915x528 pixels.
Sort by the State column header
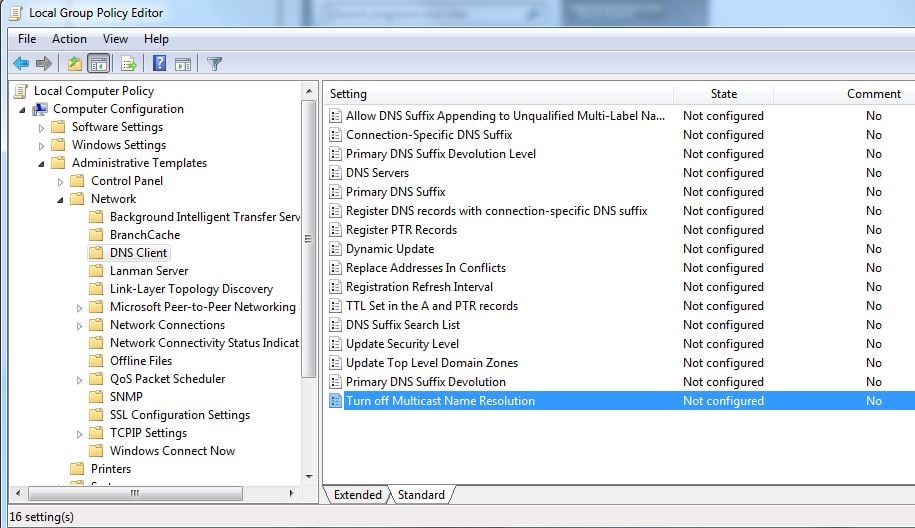[723, 94]
